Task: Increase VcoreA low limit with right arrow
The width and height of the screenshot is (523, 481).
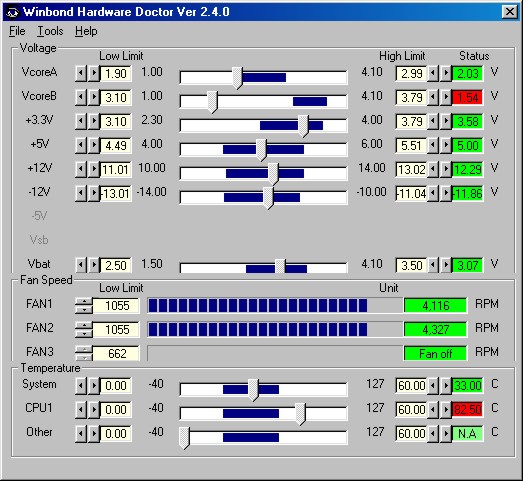Action: point(94,73)
